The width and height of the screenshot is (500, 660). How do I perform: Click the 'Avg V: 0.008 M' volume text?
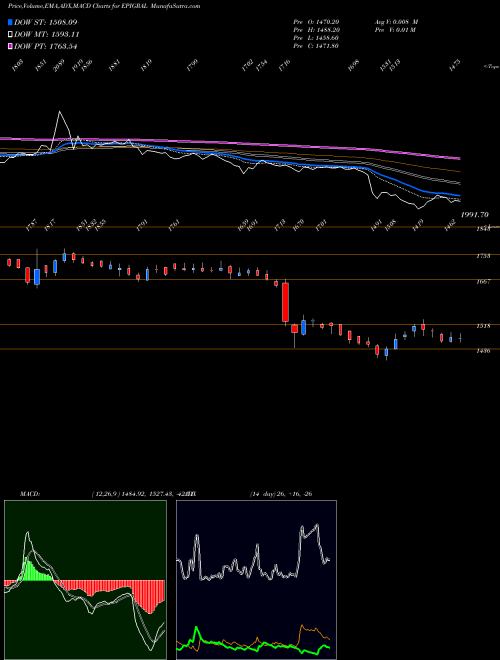[396, 22]
